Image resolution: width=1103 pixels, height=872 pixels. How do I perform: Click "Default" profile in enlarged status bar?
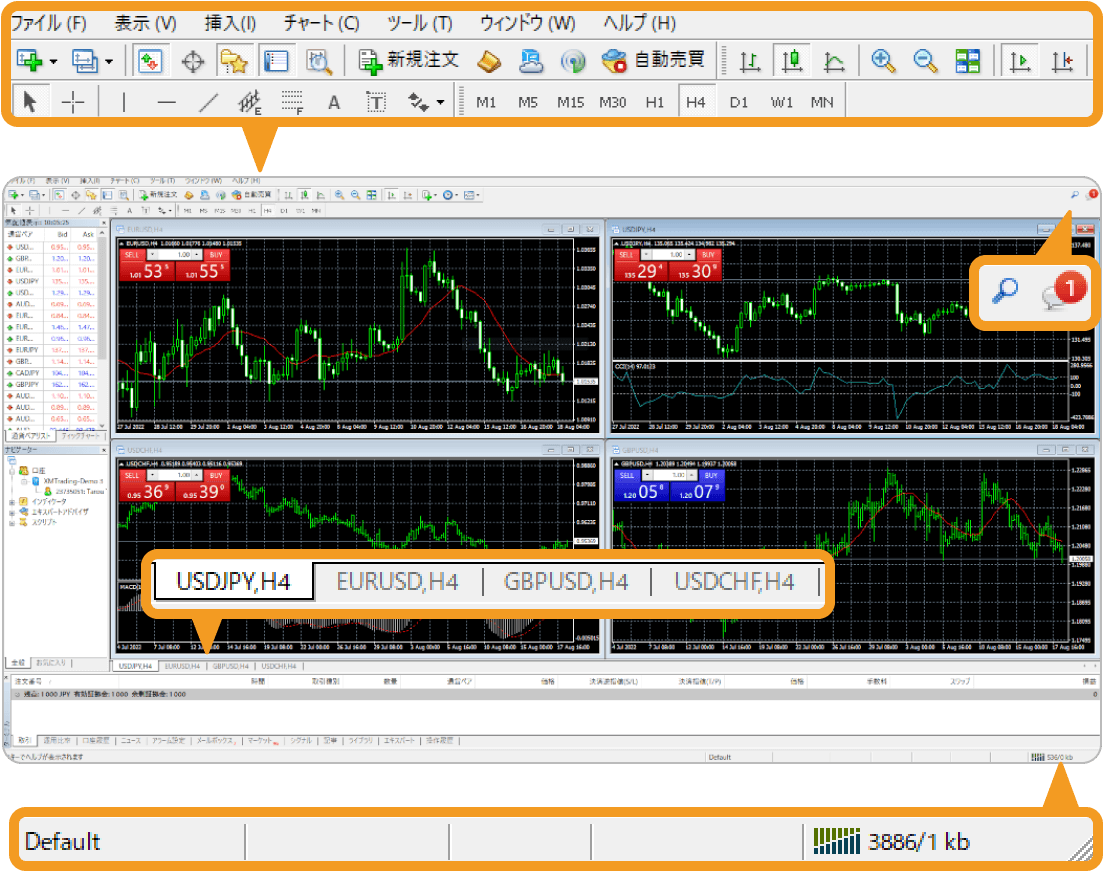pos(63,842)
